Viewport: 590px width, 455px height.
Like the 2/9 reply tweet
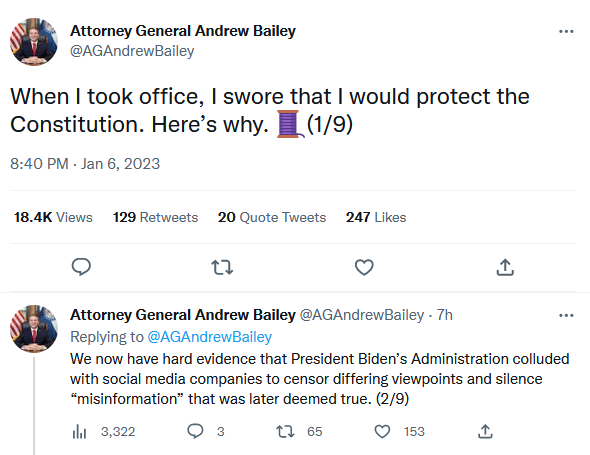399,431
